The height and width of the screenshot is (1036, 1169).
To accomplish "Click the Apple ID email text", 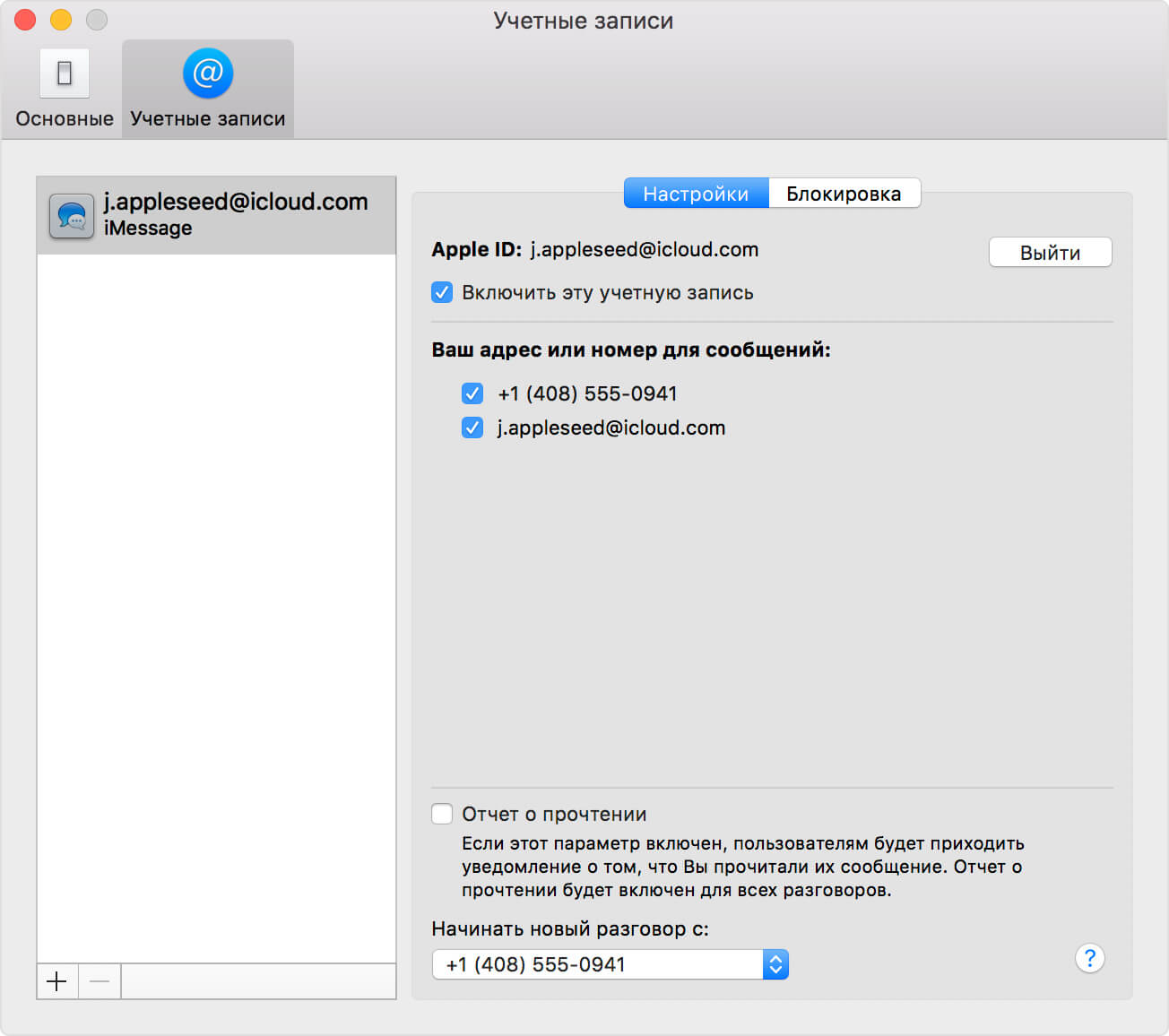I will click(644, 249).
